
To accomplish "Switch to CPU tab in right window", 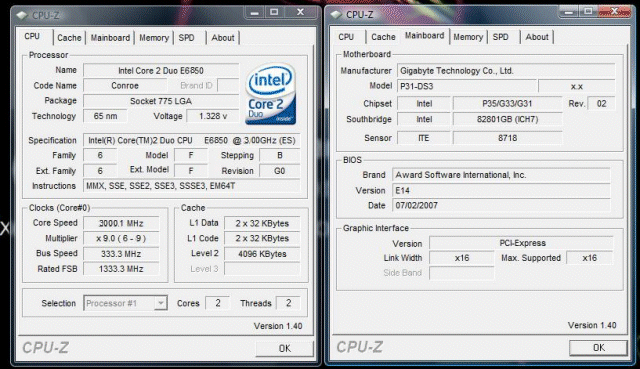I will (346, 37).
